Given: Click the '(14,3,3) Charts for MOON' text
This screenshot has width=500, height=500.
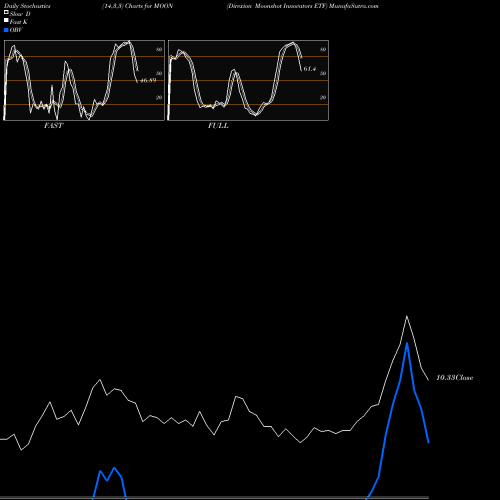Looking at the screenshot, I should [138, 6].
